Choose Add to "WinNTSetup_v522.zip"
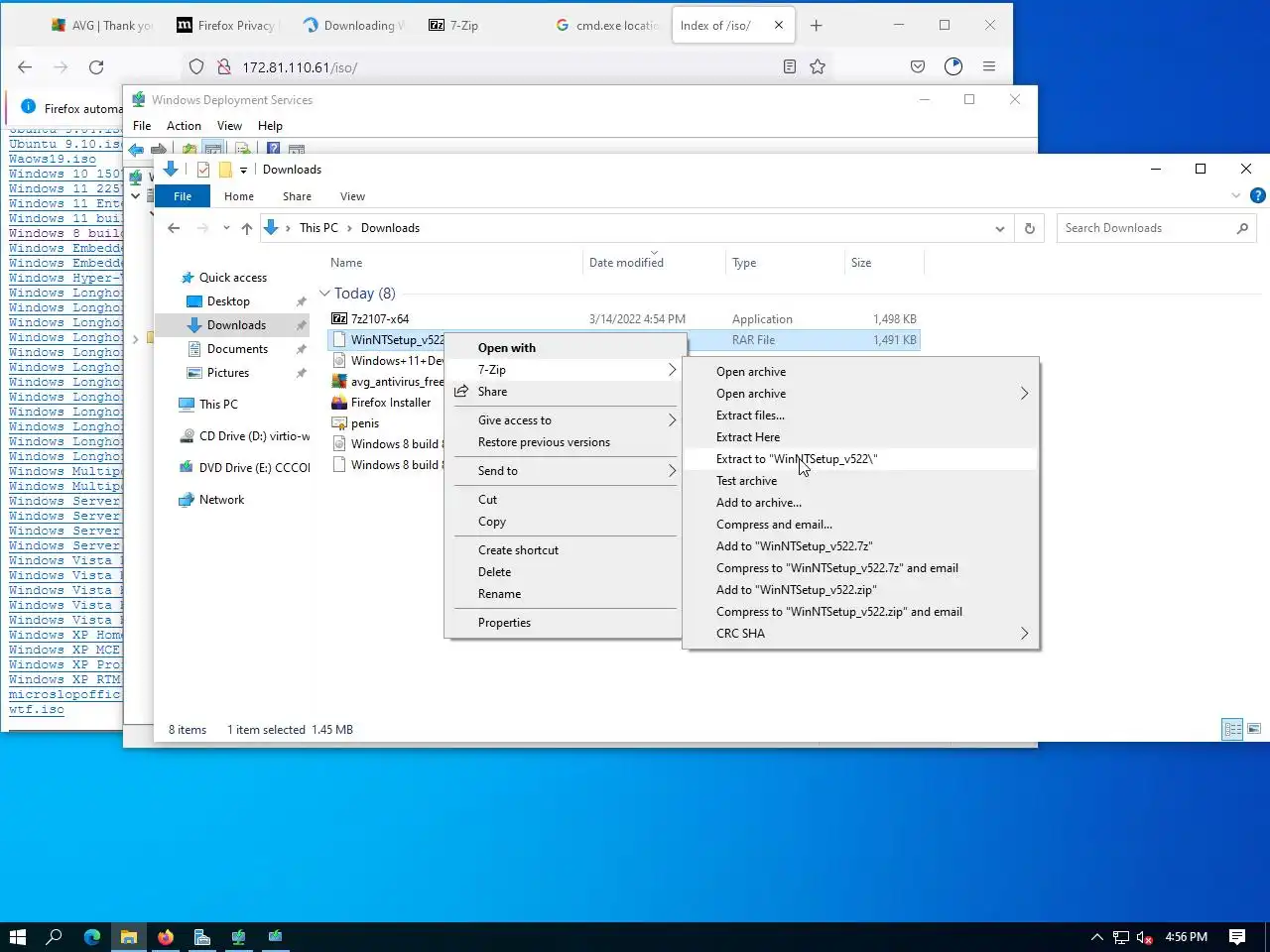 coord(797,590)
